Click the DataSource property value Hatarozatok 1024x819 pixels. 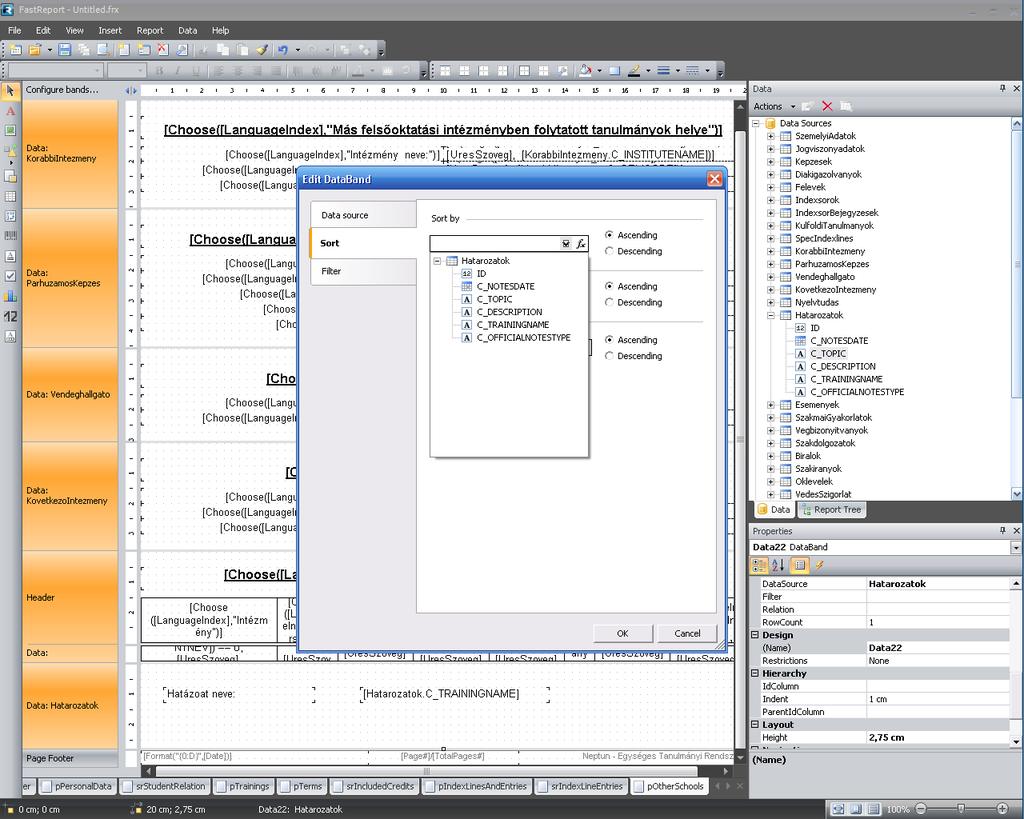[938, 584]
